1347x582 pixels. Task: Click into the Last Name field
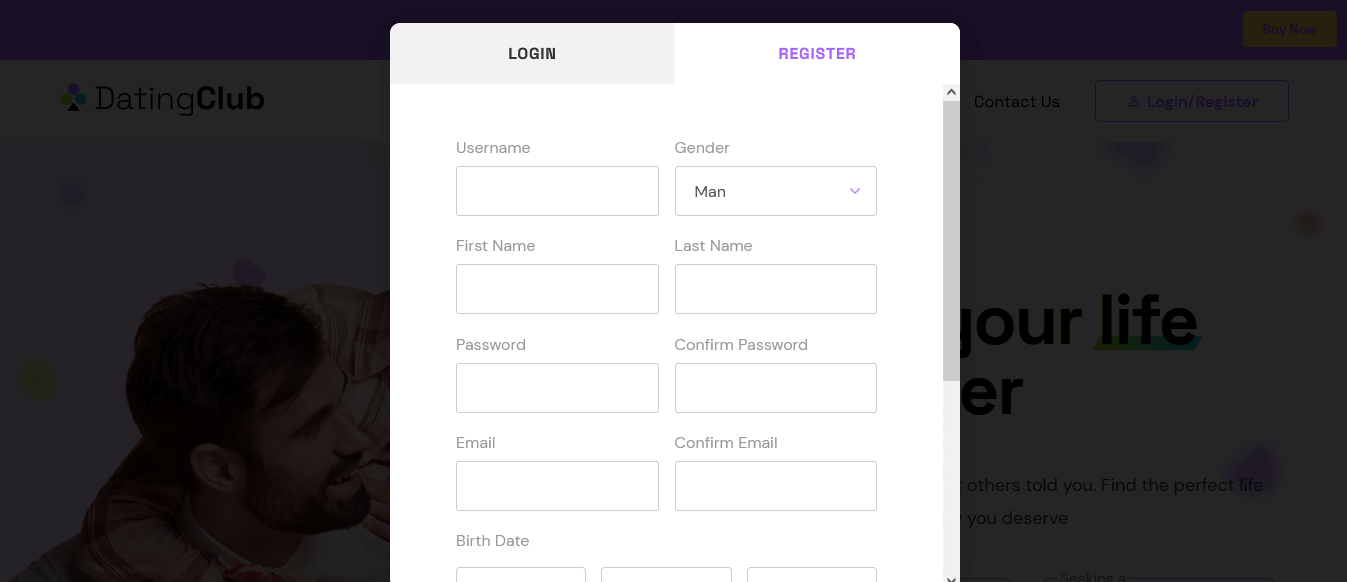(x=776, y=289)
